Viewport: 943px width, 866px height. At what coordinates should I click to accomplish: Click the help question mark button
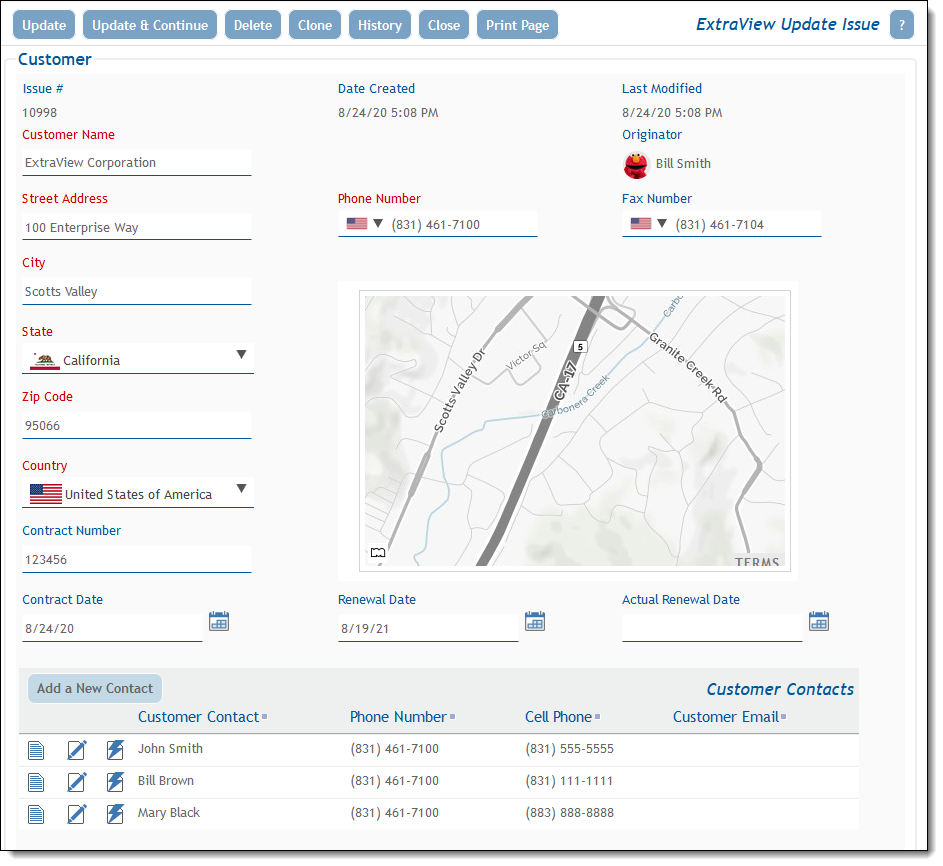click(902, 25)
